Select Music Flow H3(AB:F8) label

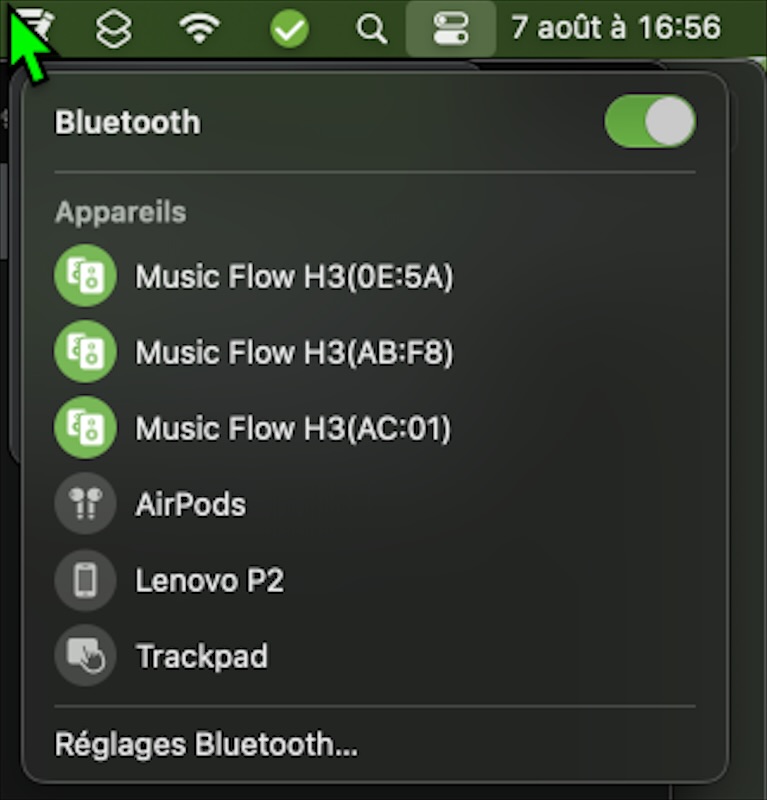coord(294,352)
